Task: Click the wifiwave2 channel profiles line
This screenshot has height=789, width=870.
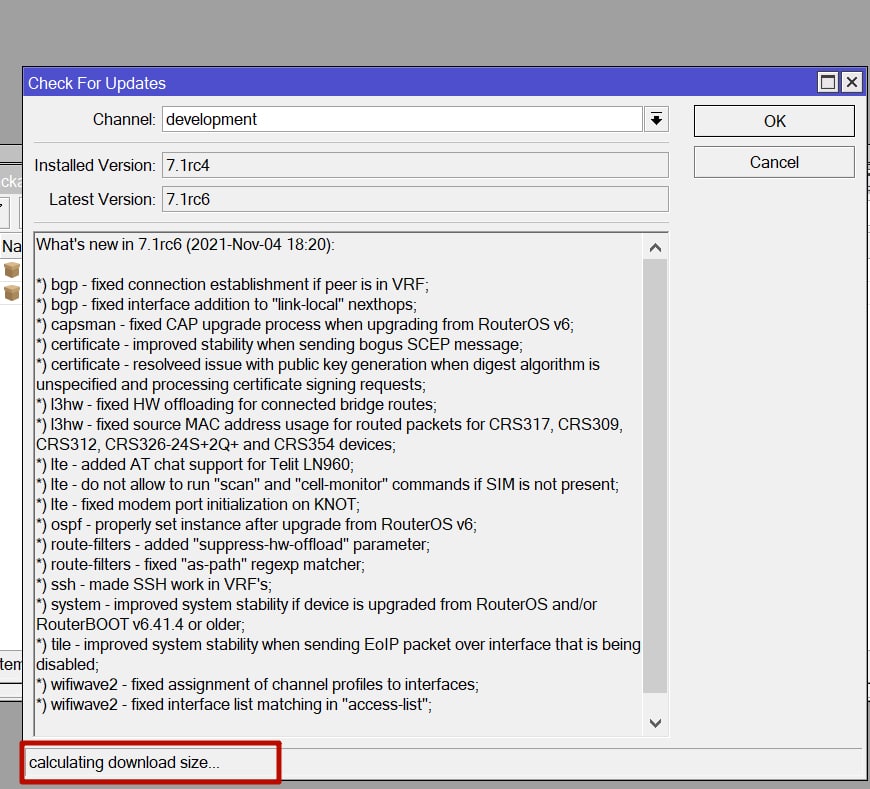Action: tap(257, 685)
